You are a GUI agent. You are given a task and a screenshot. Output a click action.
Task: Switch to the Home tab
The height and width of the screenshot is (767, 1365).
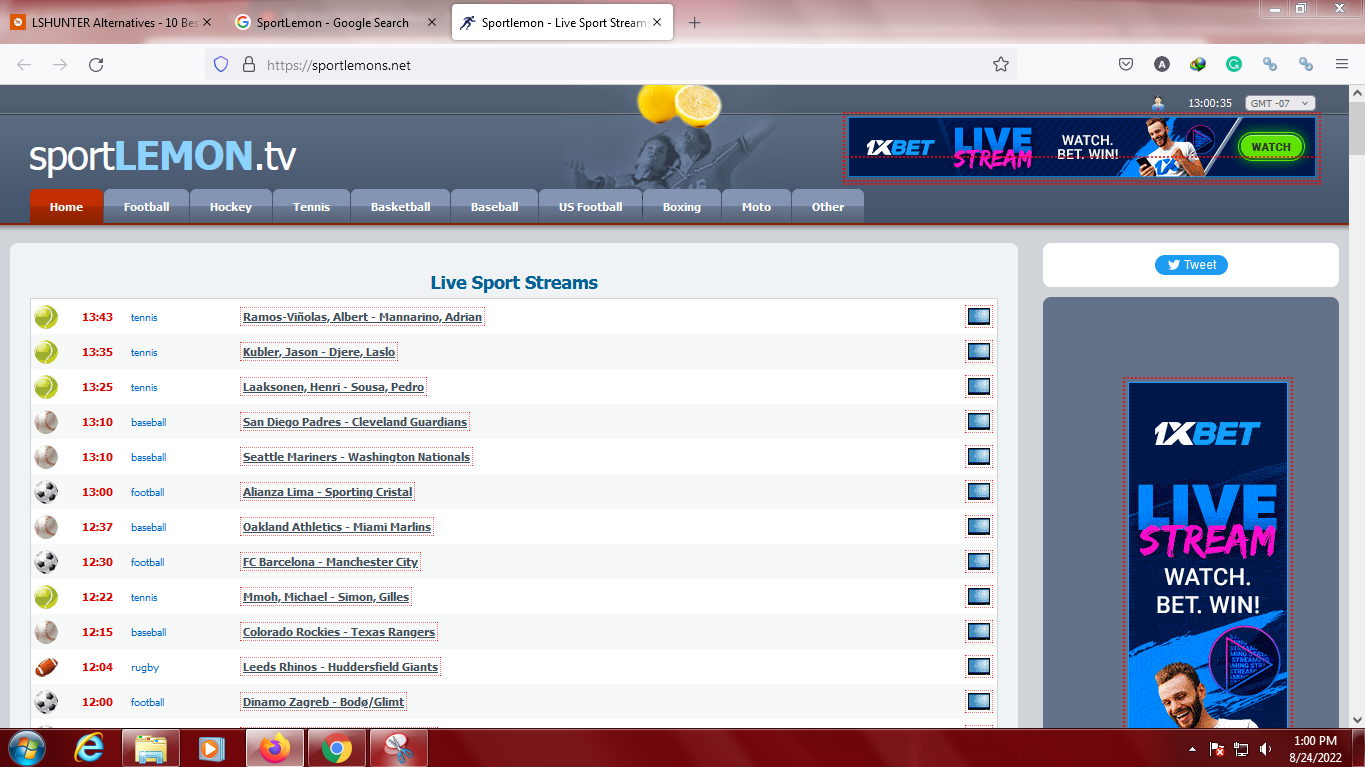pyautogui.click(x=66, y=207)
